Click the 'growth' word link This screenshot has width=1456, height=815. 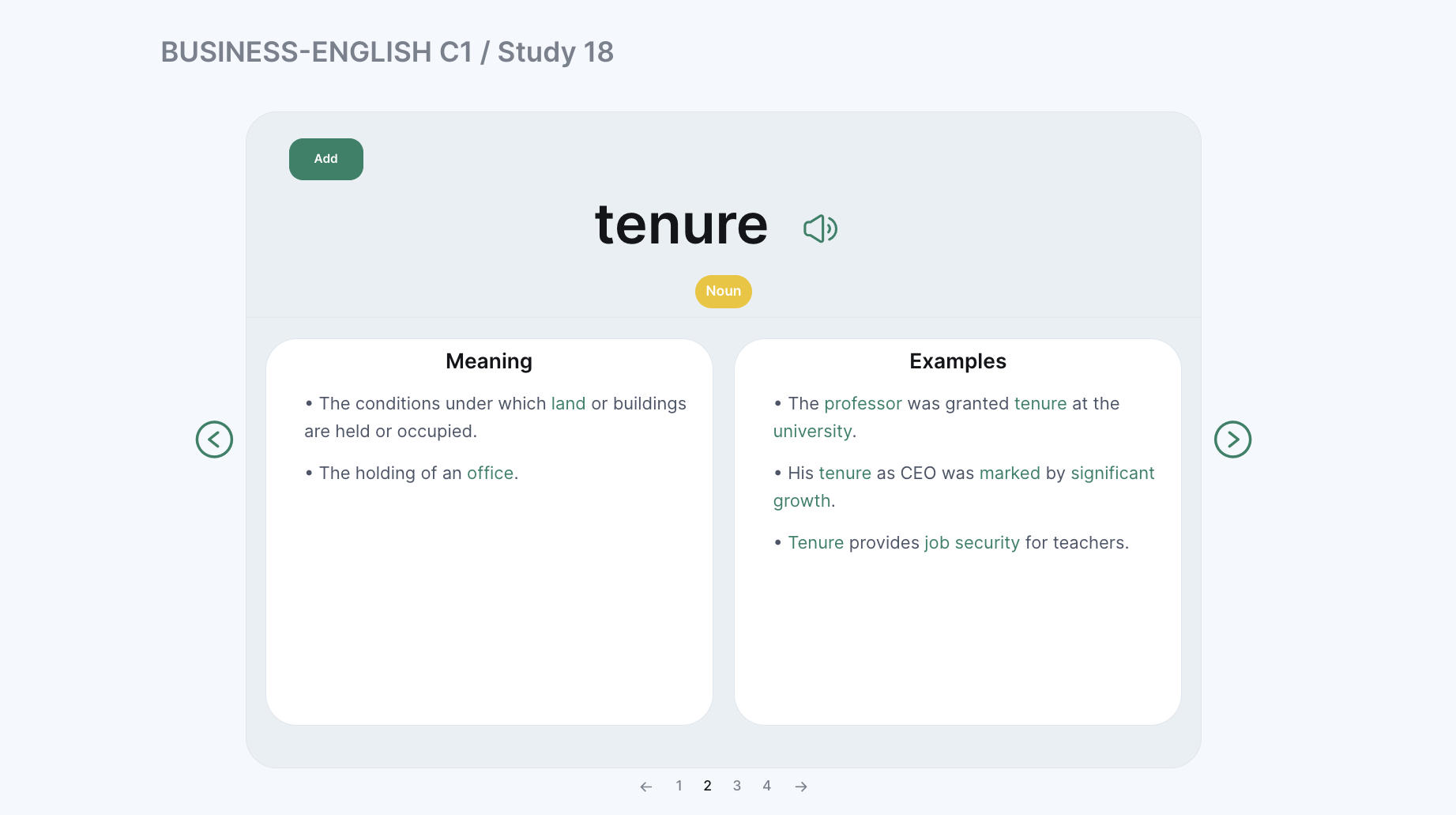tap(802, 500)
